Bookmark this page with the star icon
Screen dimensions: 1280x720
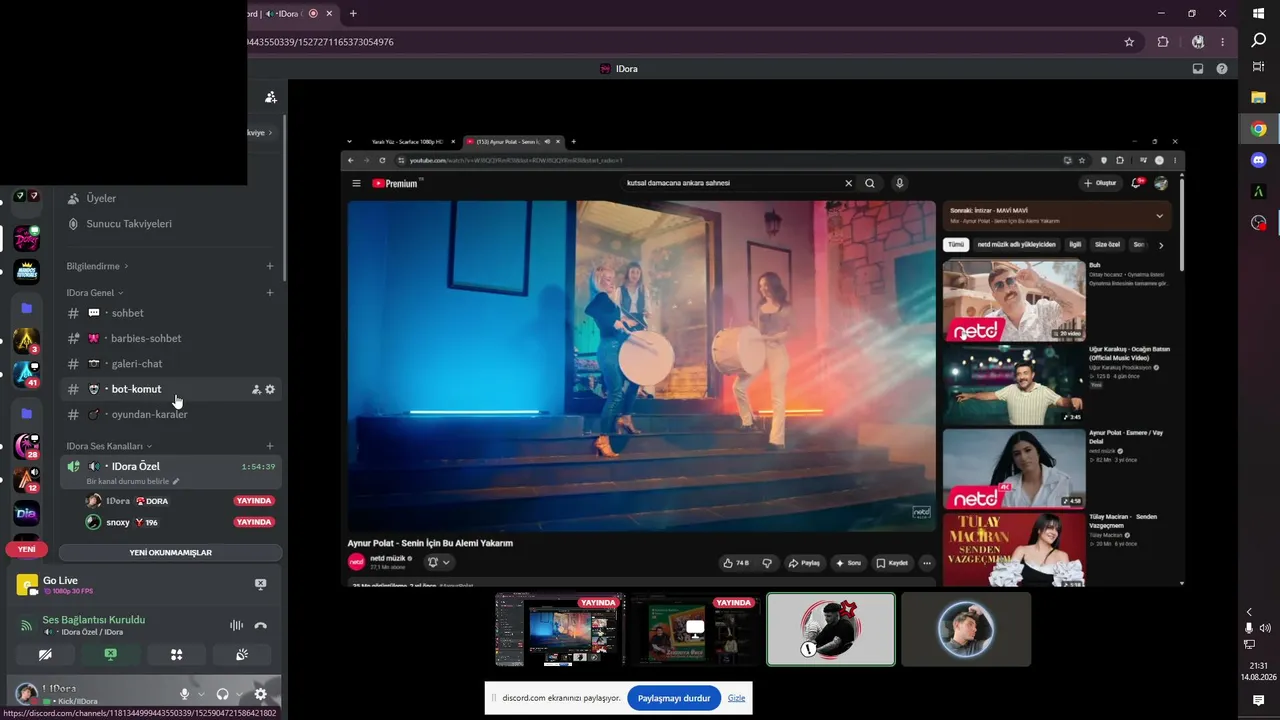tap(1129, 42)
